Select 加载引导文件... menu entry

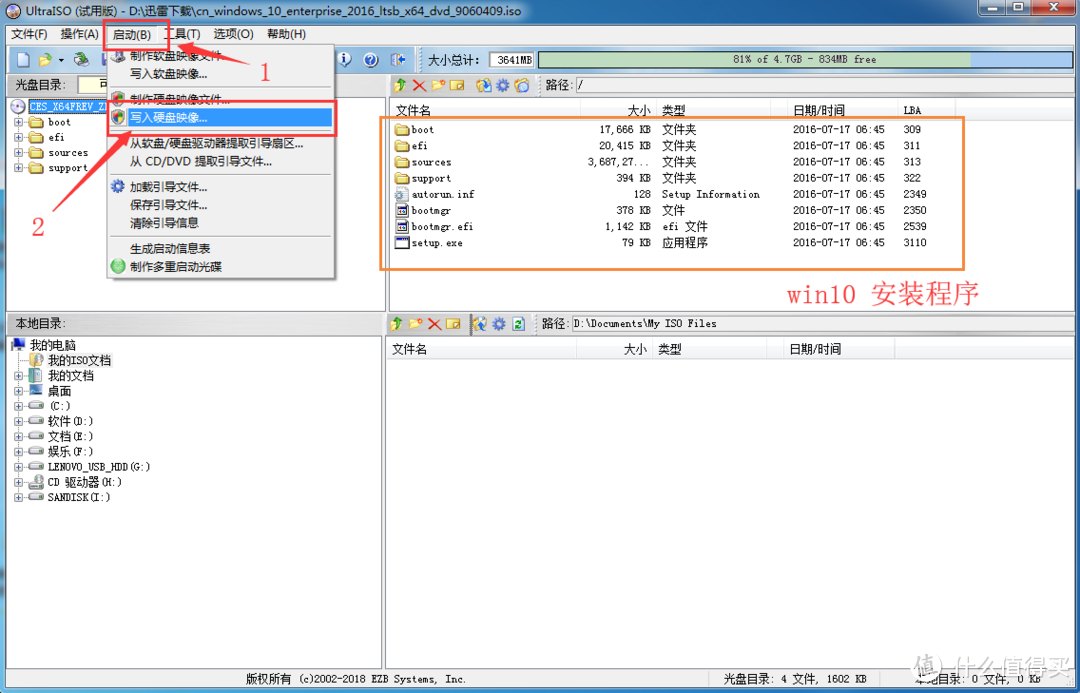(220, 187)
